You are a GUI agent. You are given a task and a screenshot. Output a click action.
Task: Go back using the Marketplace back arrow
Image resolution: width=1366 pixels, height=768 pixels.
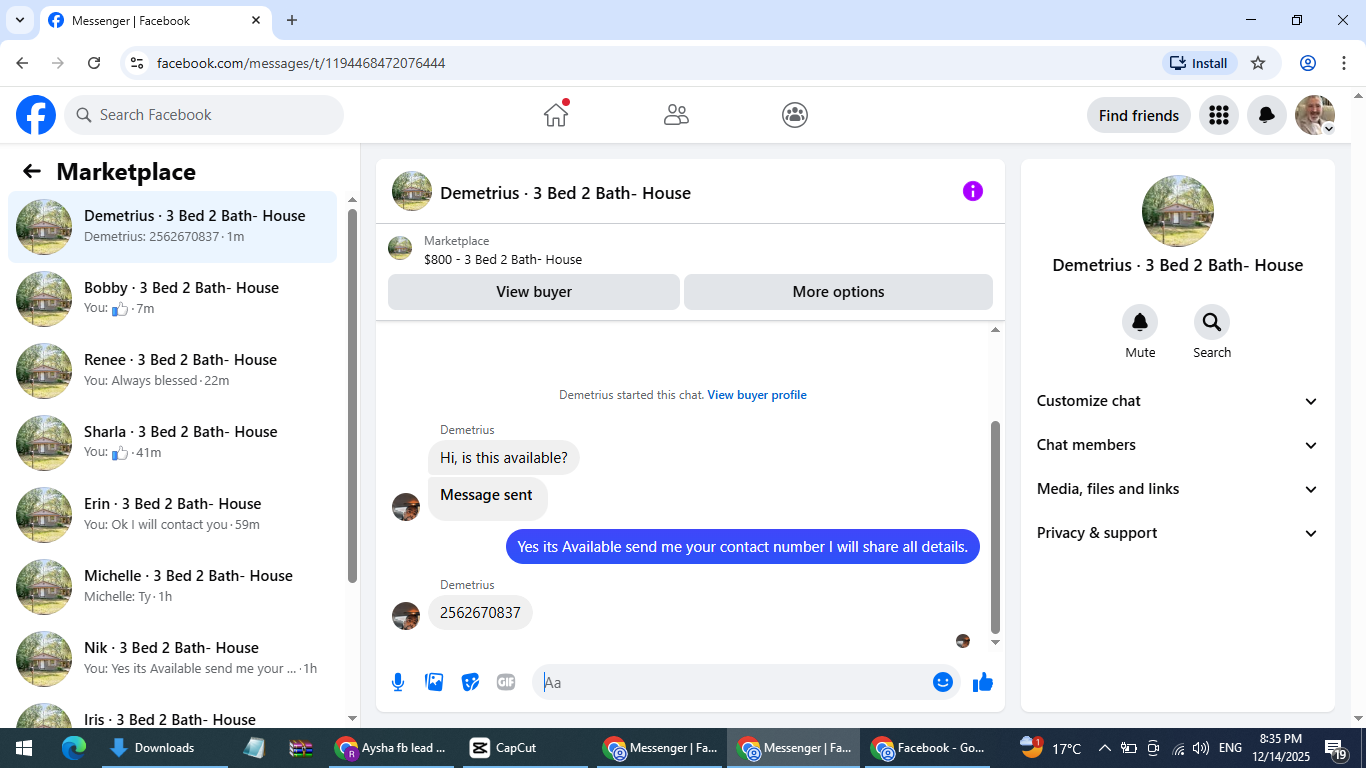click(32, 171)
